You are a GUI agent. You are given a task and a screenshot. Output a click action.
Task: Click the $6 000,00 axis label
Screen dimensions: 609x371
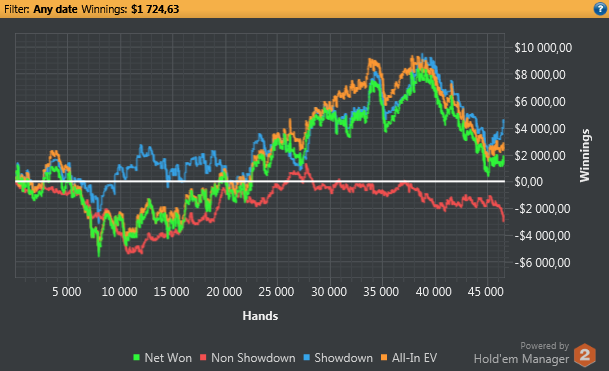coord(540,102)
